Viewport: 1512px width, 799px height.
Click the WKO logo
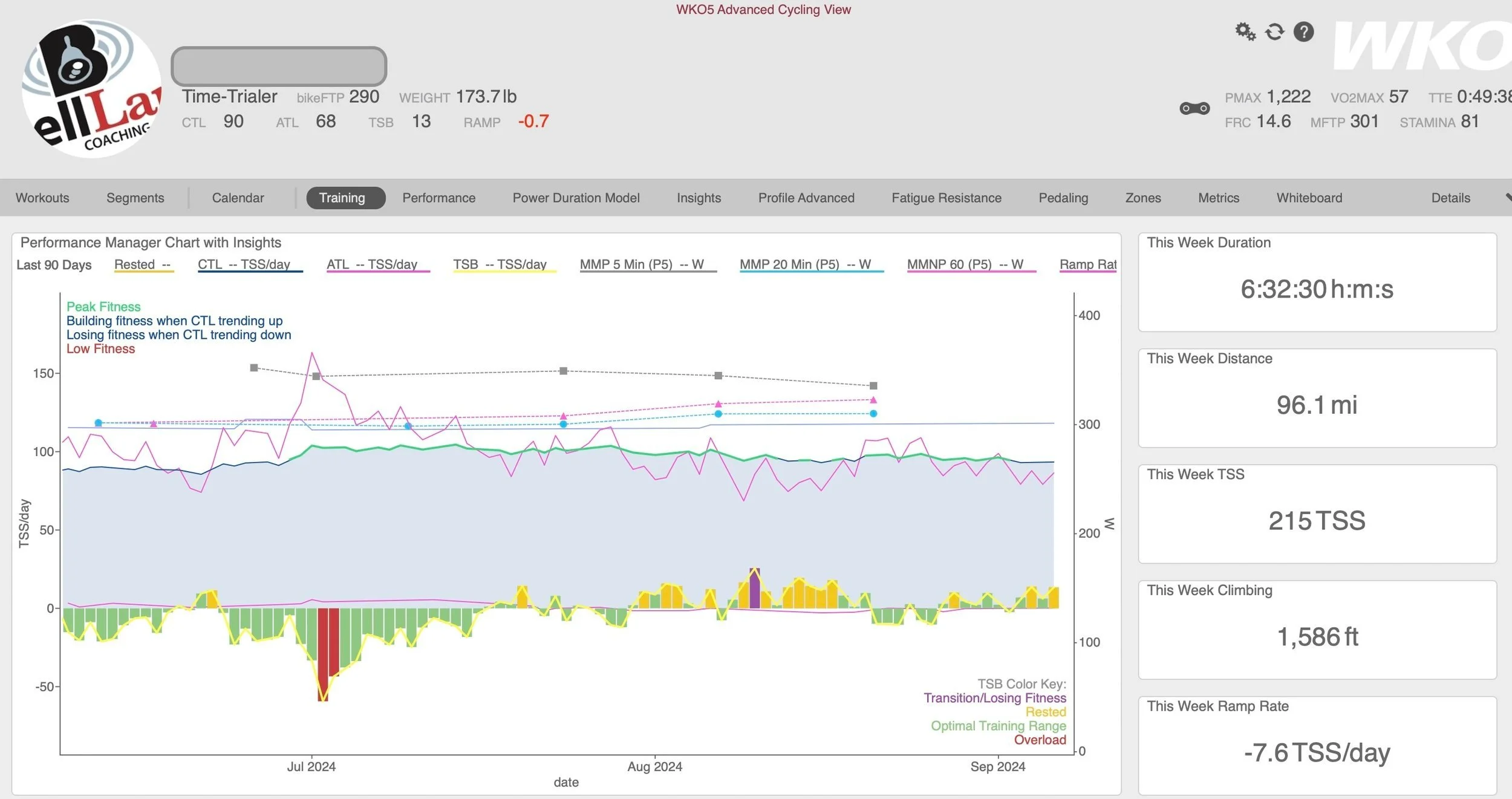pyautogui.click(x=1421, y=45)
